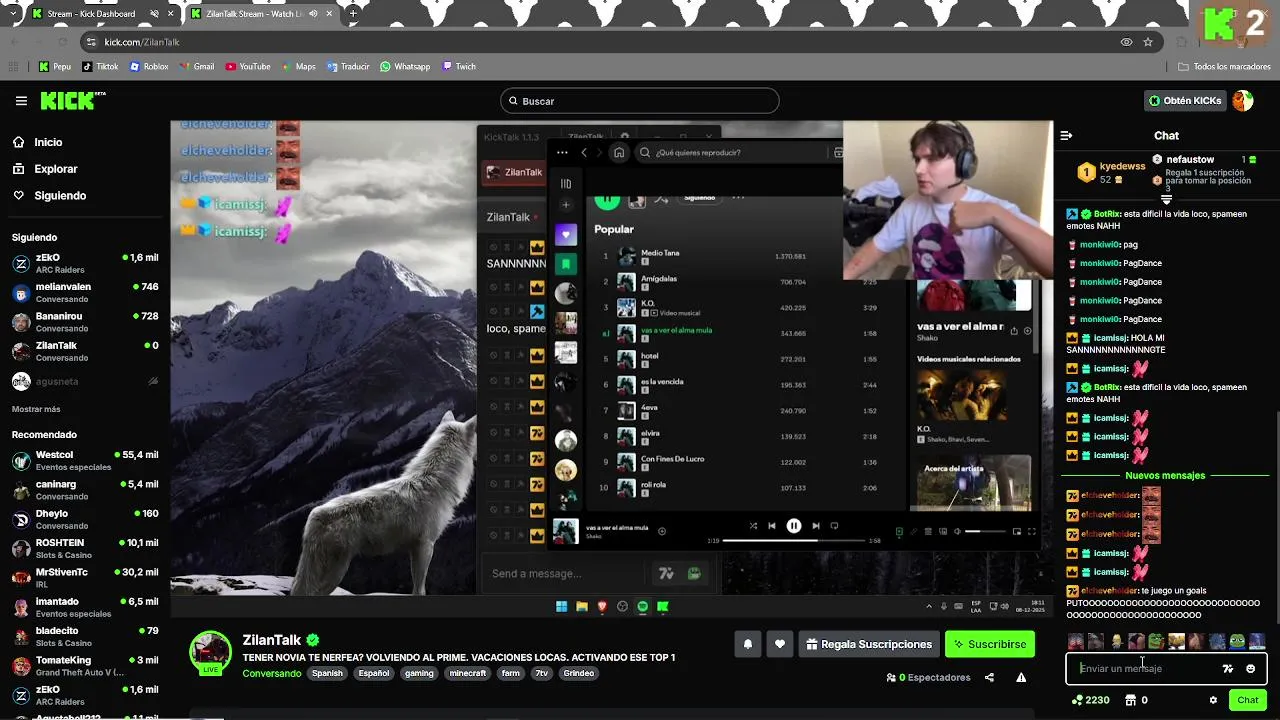Open the 7TV emote picker in chat input
Screen dimensions: 1280x720
1228,669
